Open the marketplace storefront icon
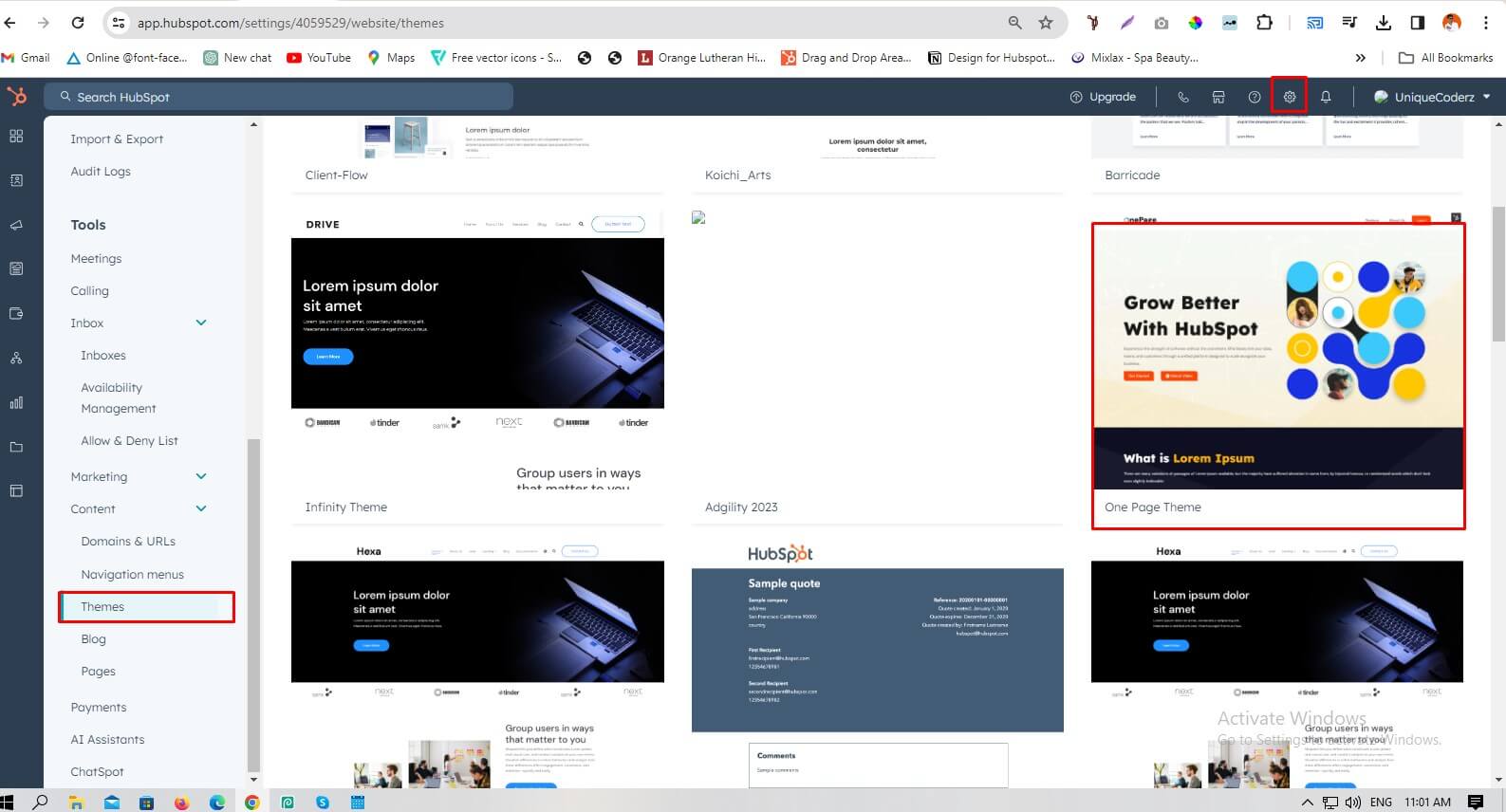This screenshot has height=812, width=1506. click(1218, 97)
